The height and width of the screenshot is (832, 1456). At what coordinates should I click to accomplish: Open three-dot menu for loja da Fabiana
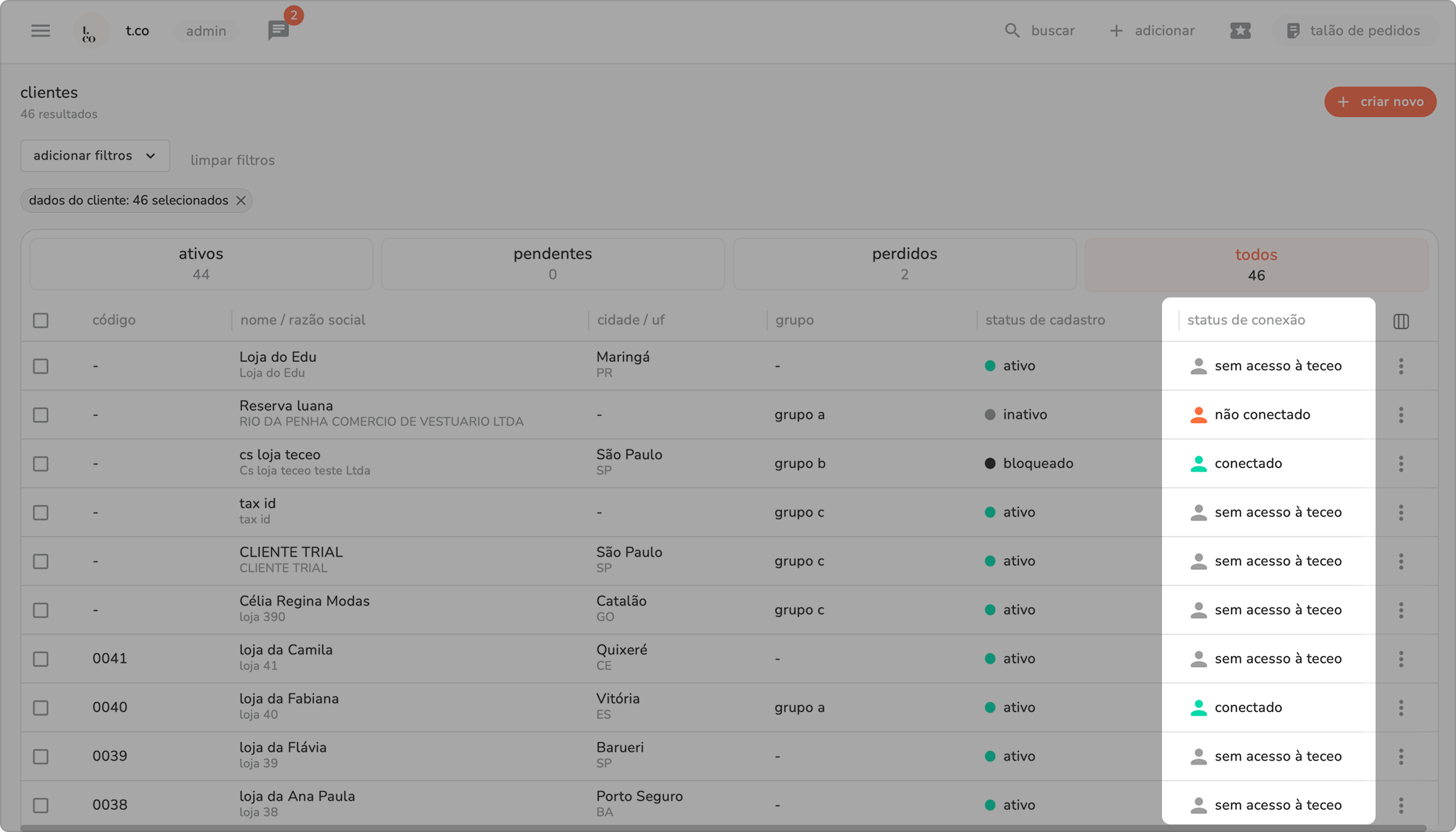click(x=1401, y=708)
